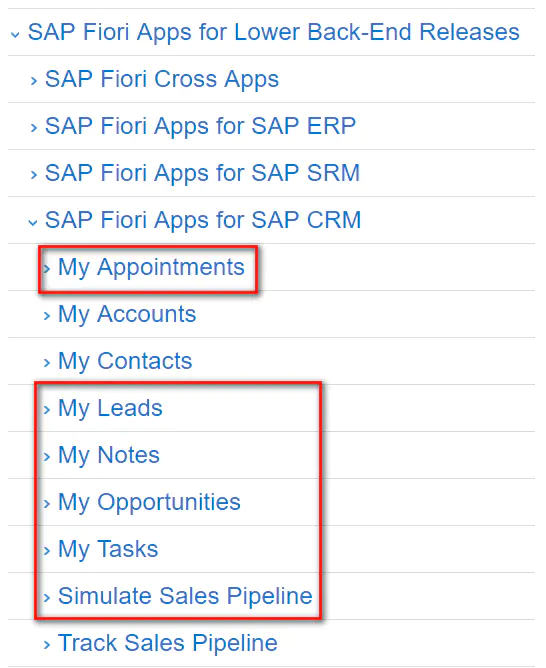The height and width of the screenshot is (668, 546).
Task: Expand SAP Fiori Apps for SAP SRM chevron
Action: pos(34,174)
